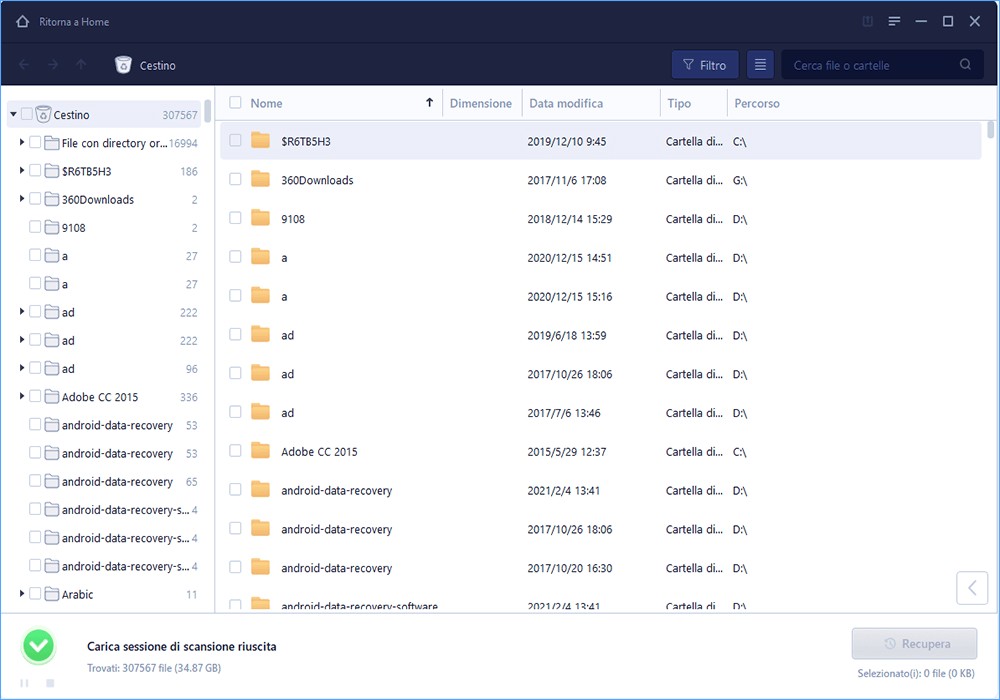Image resolution: width=1000 pixels, height=700 pixels.
Task: Click the update icon in the title bar
Action: click(x=867, y=21)
